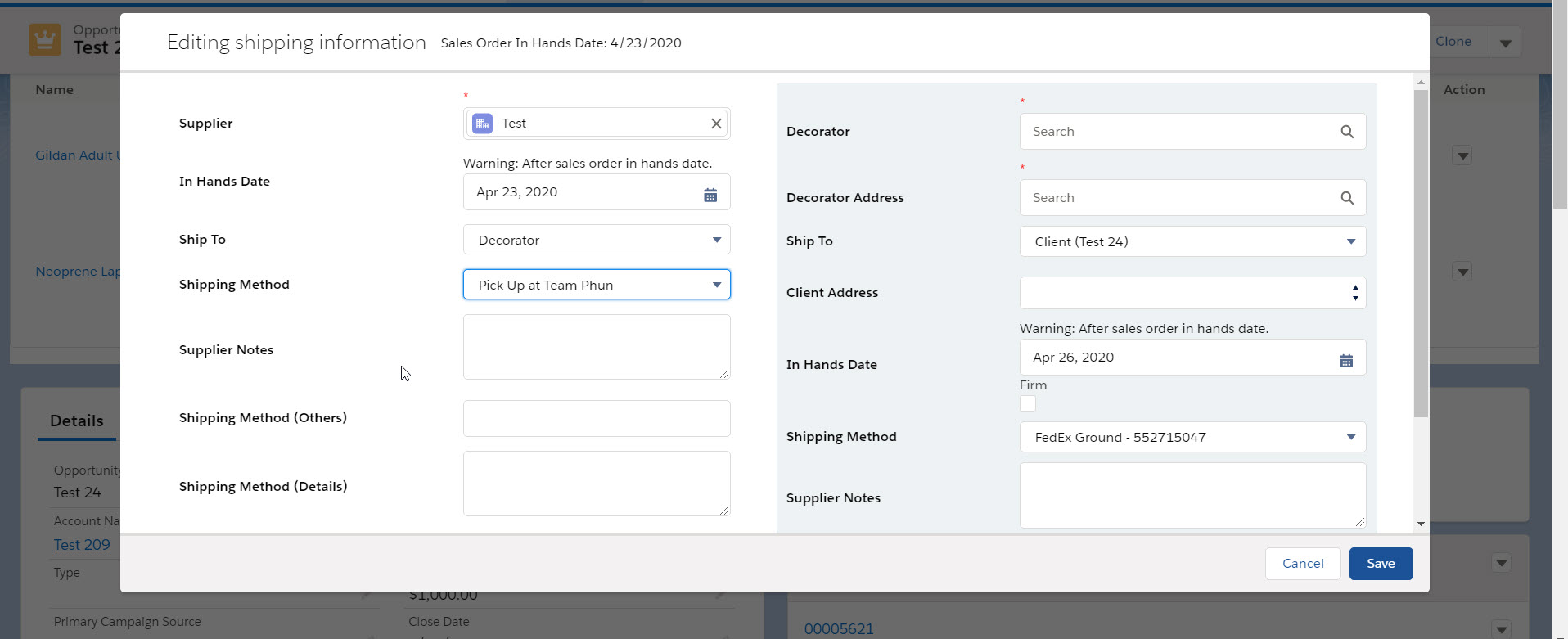
Task: Save the shipping information
Action: 1381,564
